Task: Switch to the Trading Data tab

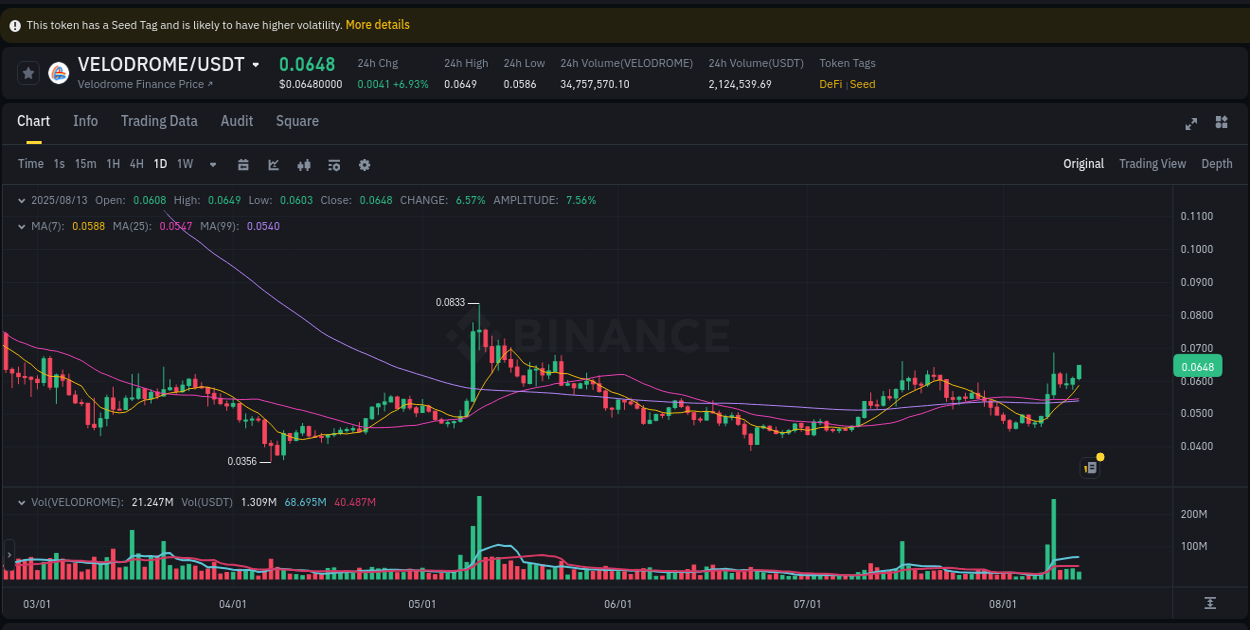Action: [x=159, y=121]
